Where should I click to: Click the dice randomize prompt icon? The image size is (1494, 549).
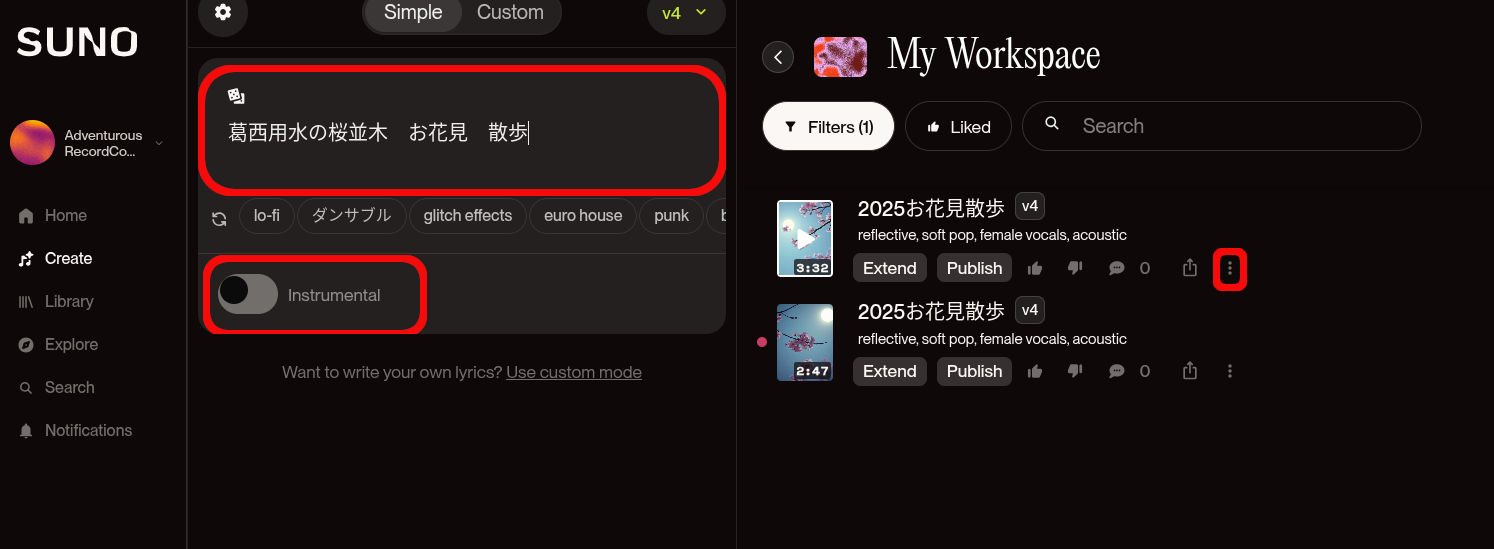[236, 96]
